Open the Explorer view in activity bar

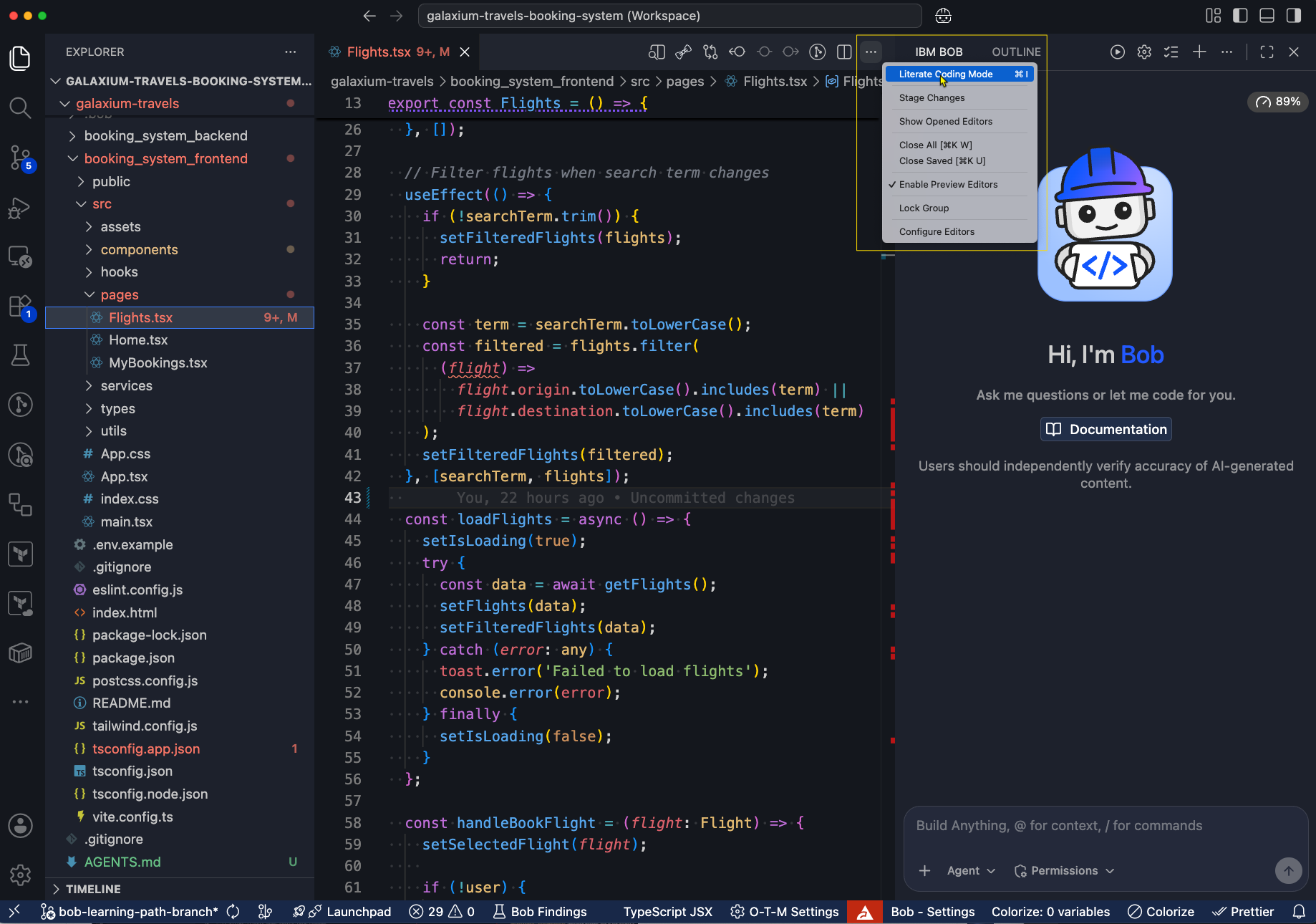coord(20,58)
